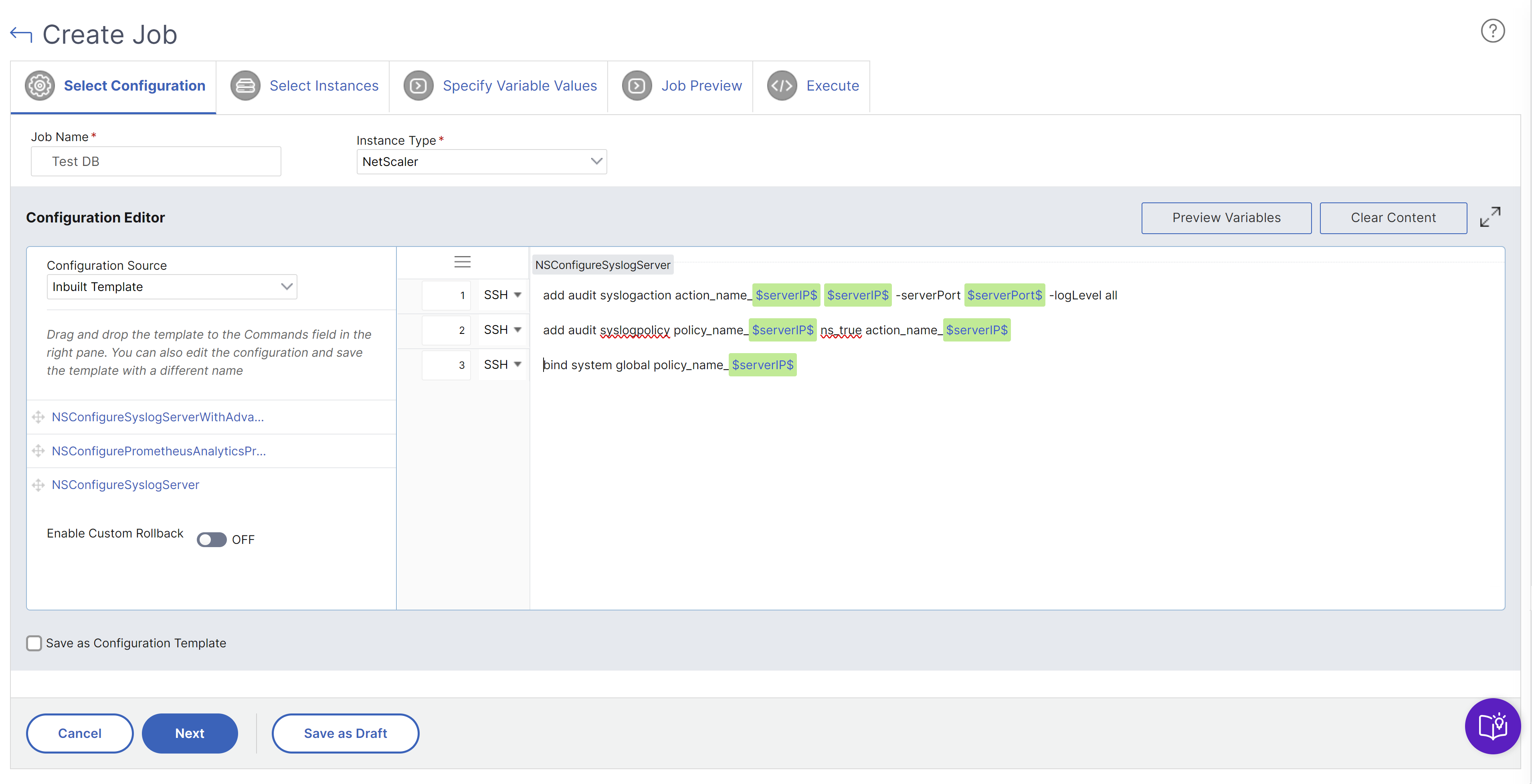The width and height of the screenshot is (1532, 784).
Task: Click drag handle for NSConfigurePrometheusAnalyticsPr... template
Action: coord(38,451)
